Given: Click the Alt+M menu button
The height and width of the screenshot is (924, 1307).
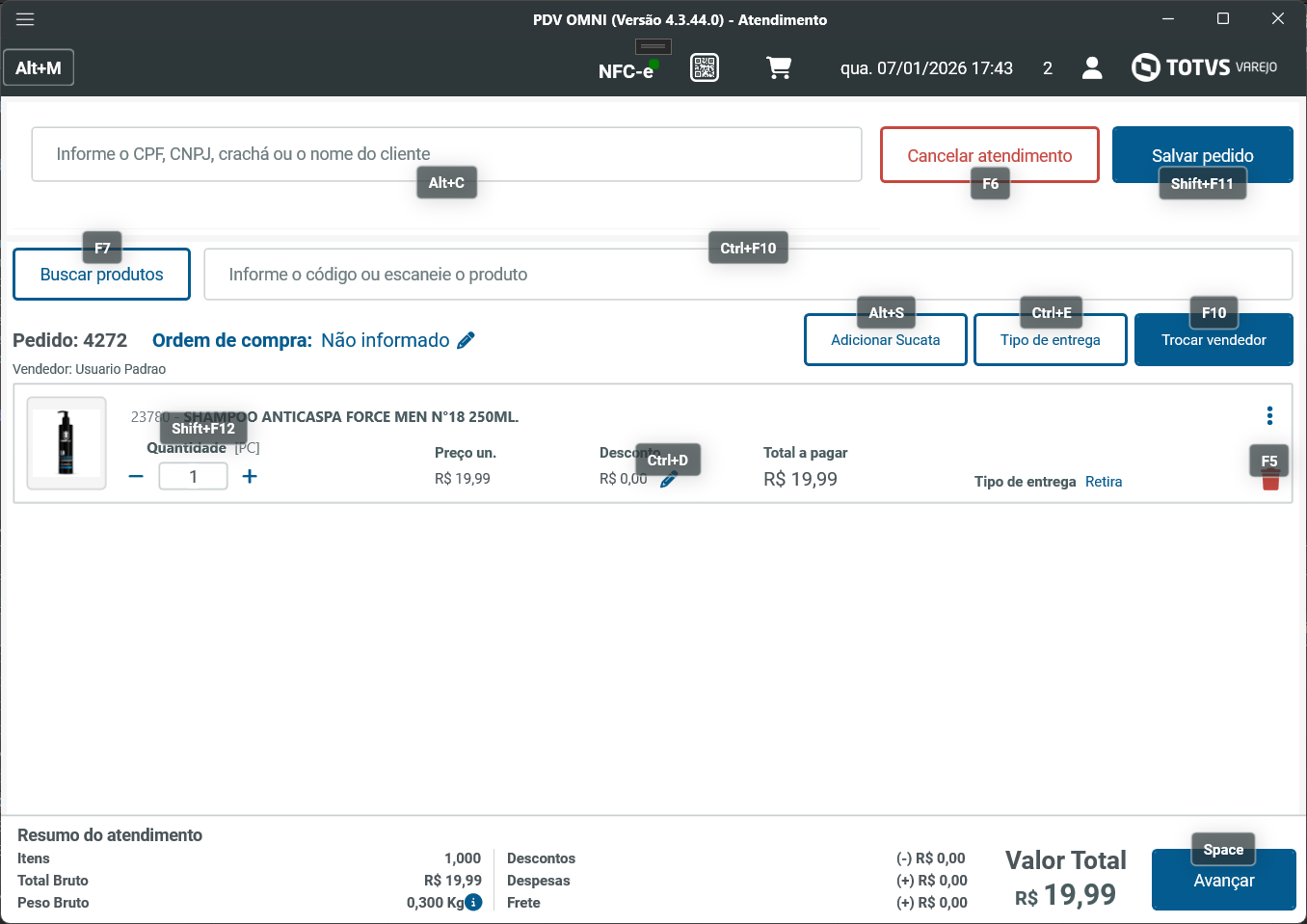Looking at the screenshot, I should (39, 67).
